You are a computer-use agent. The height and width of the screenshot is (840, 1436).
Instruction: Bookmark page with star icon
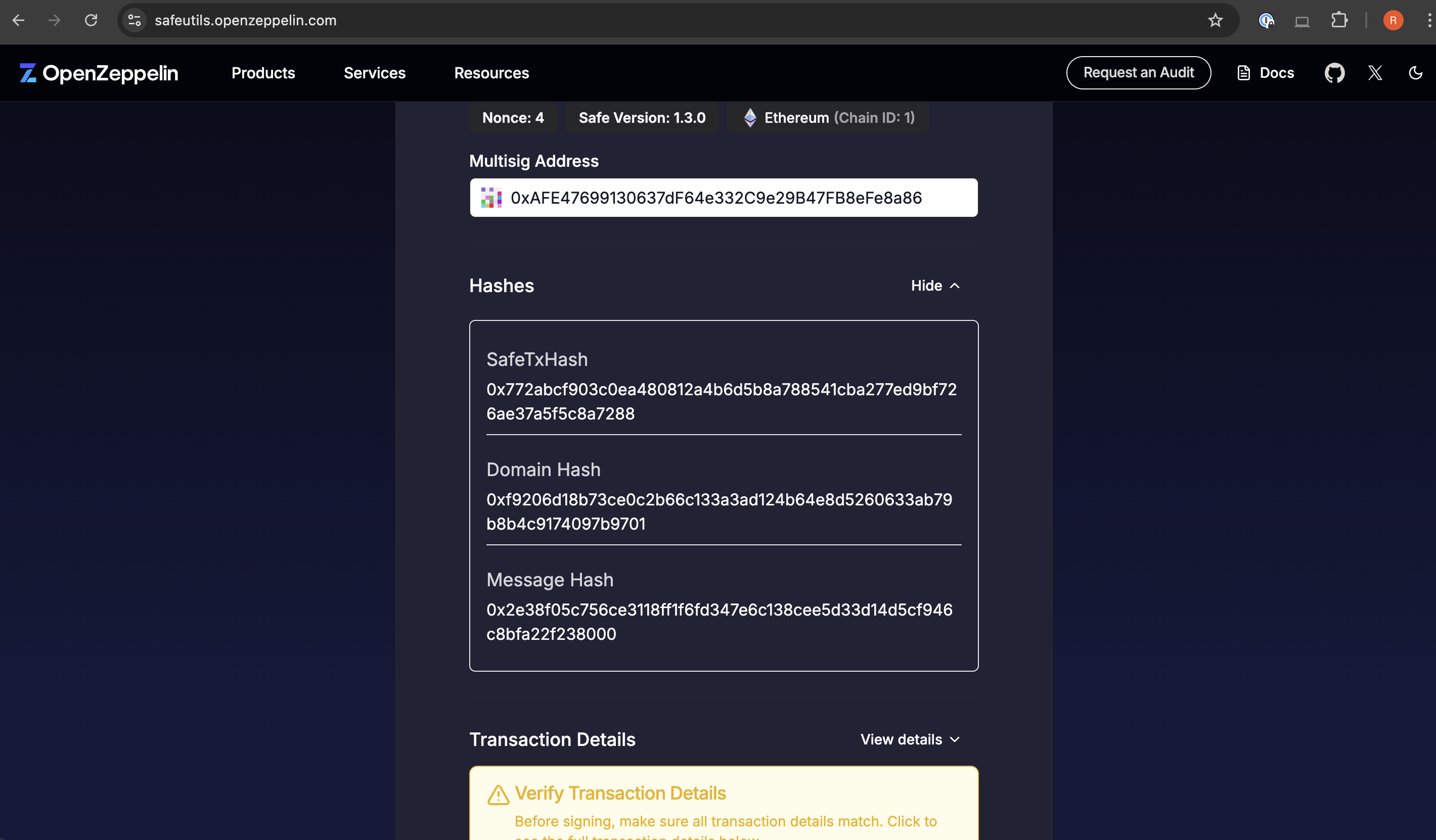[x=1215, y=21]
